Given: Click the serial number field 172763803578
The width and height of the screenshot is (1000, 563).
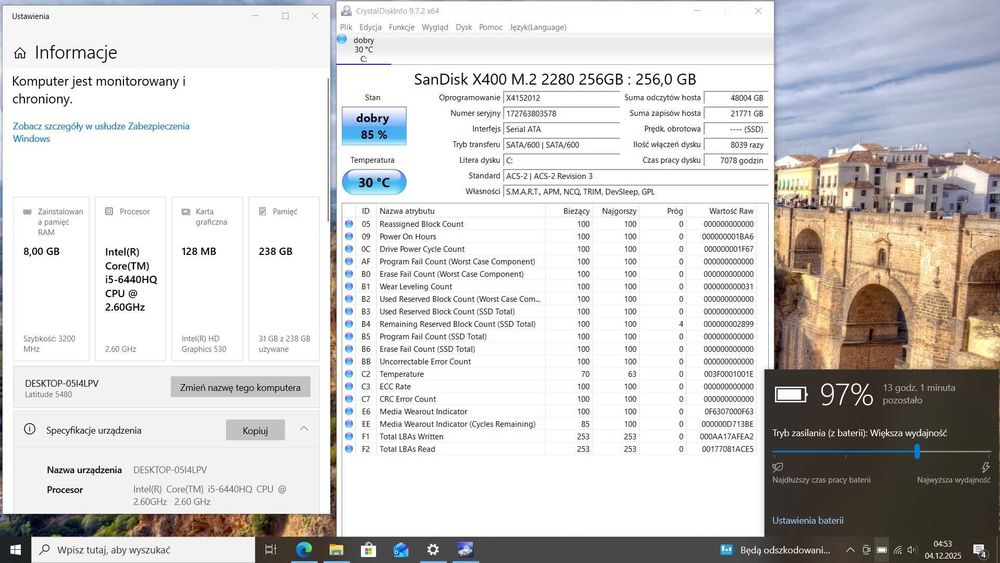Looking at the screenshot, I should coord(561,113).
